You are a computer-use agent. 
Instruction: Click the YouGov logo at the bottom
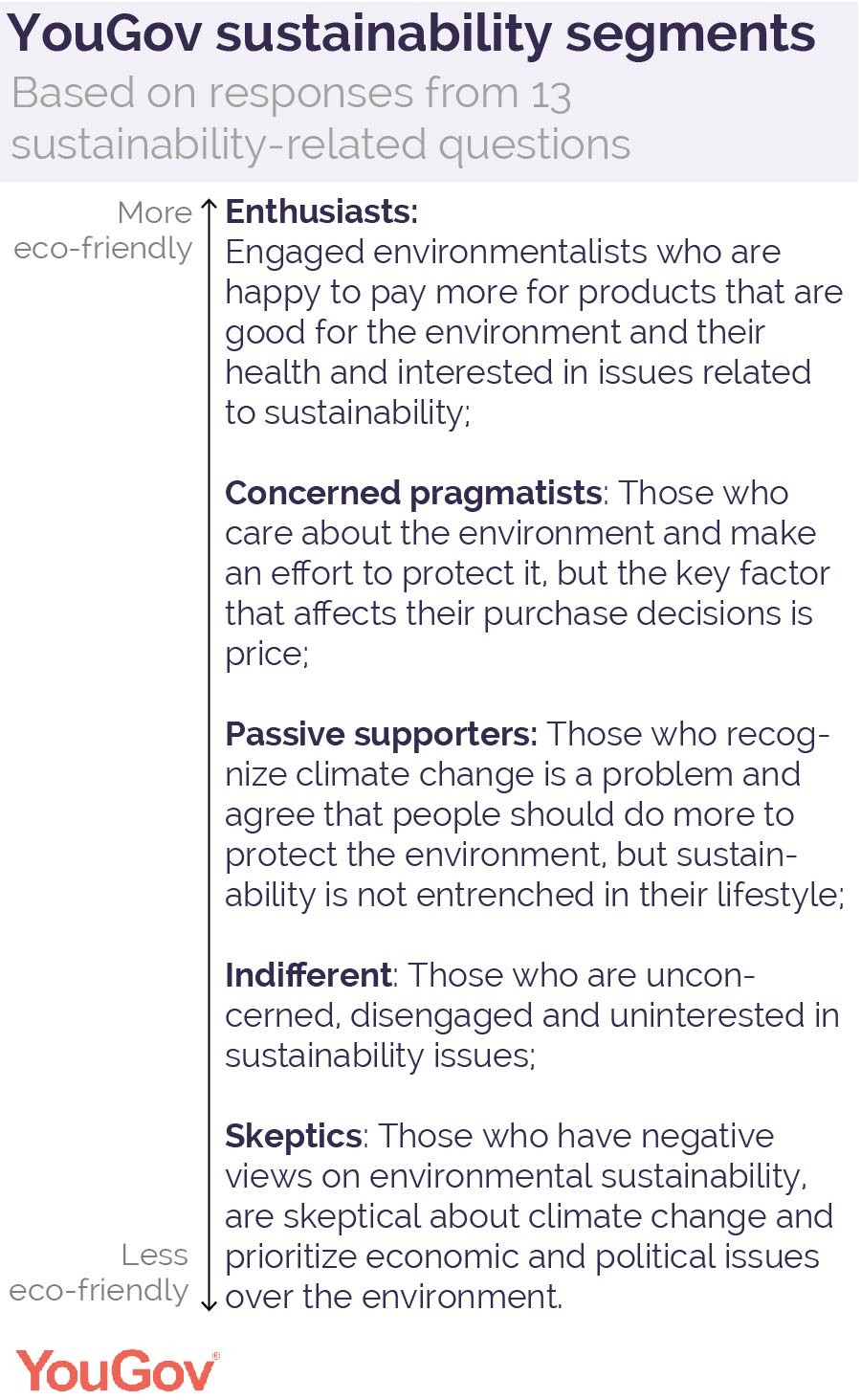tap(115, 1370)
